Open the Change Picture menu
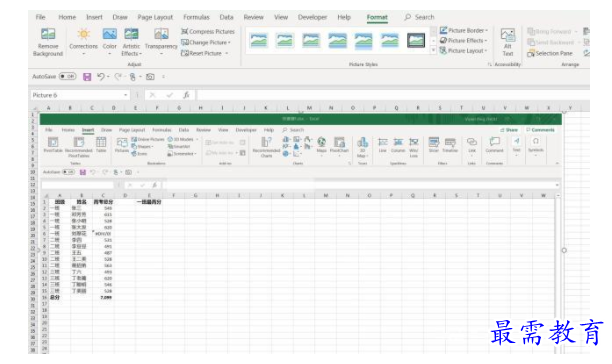 coord(206,42)
